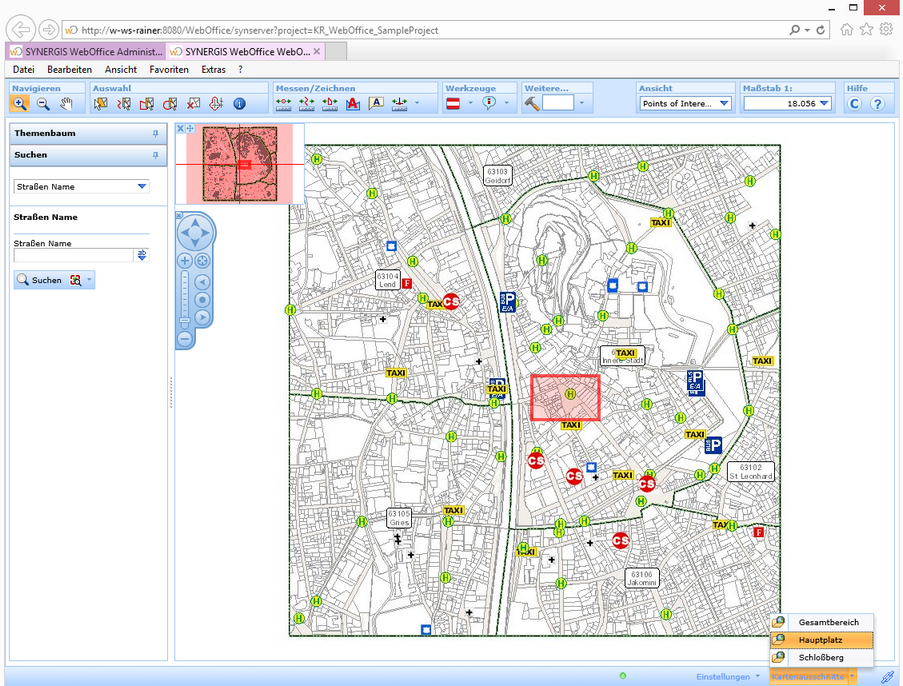Unpin the Suchen panel
The height and width of the screenshot is (686, 903).
[157, 155]
